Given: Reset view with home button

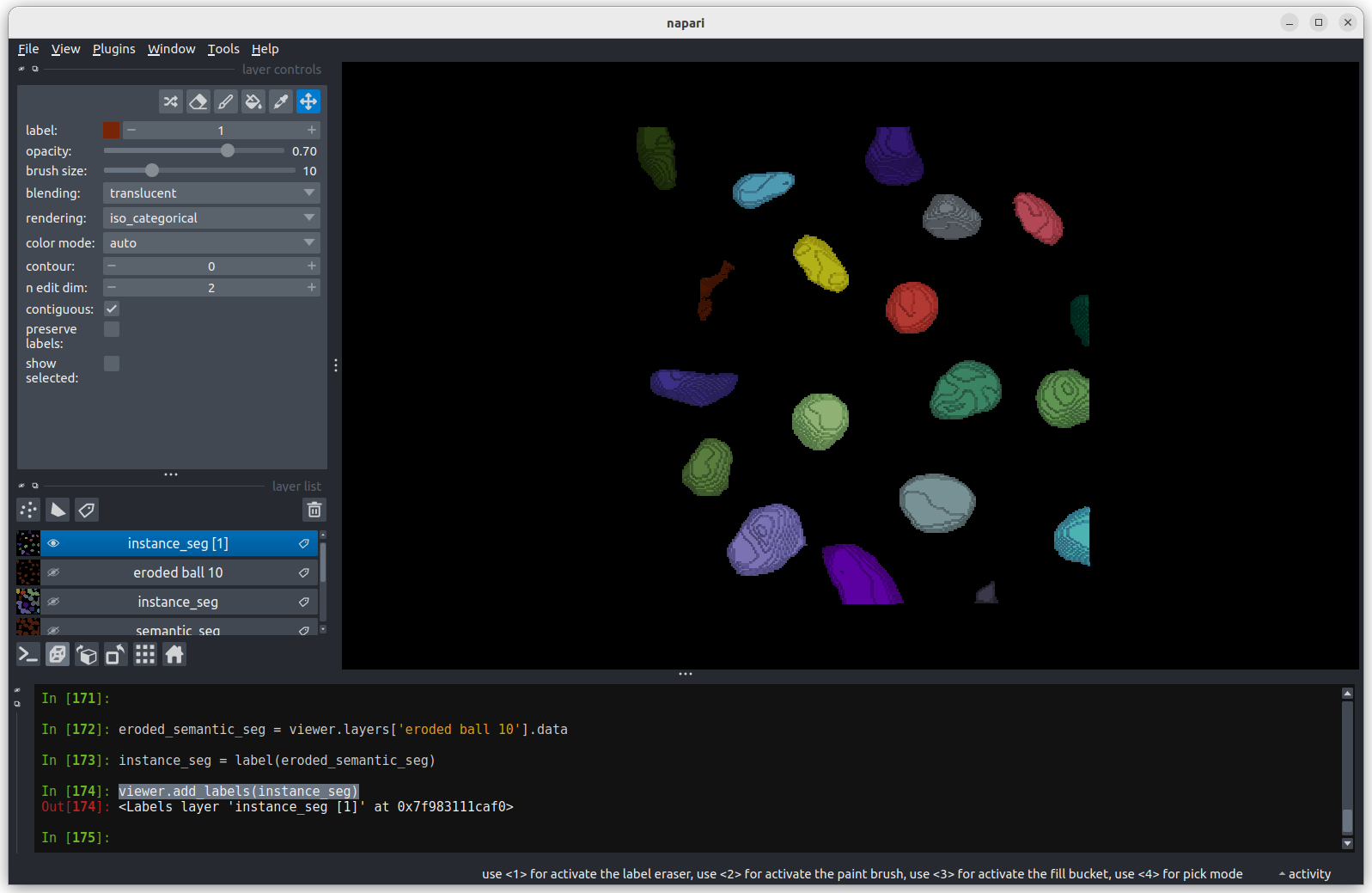Looking at the screenshot, I should pyautogui.click(x=174, y=655).
